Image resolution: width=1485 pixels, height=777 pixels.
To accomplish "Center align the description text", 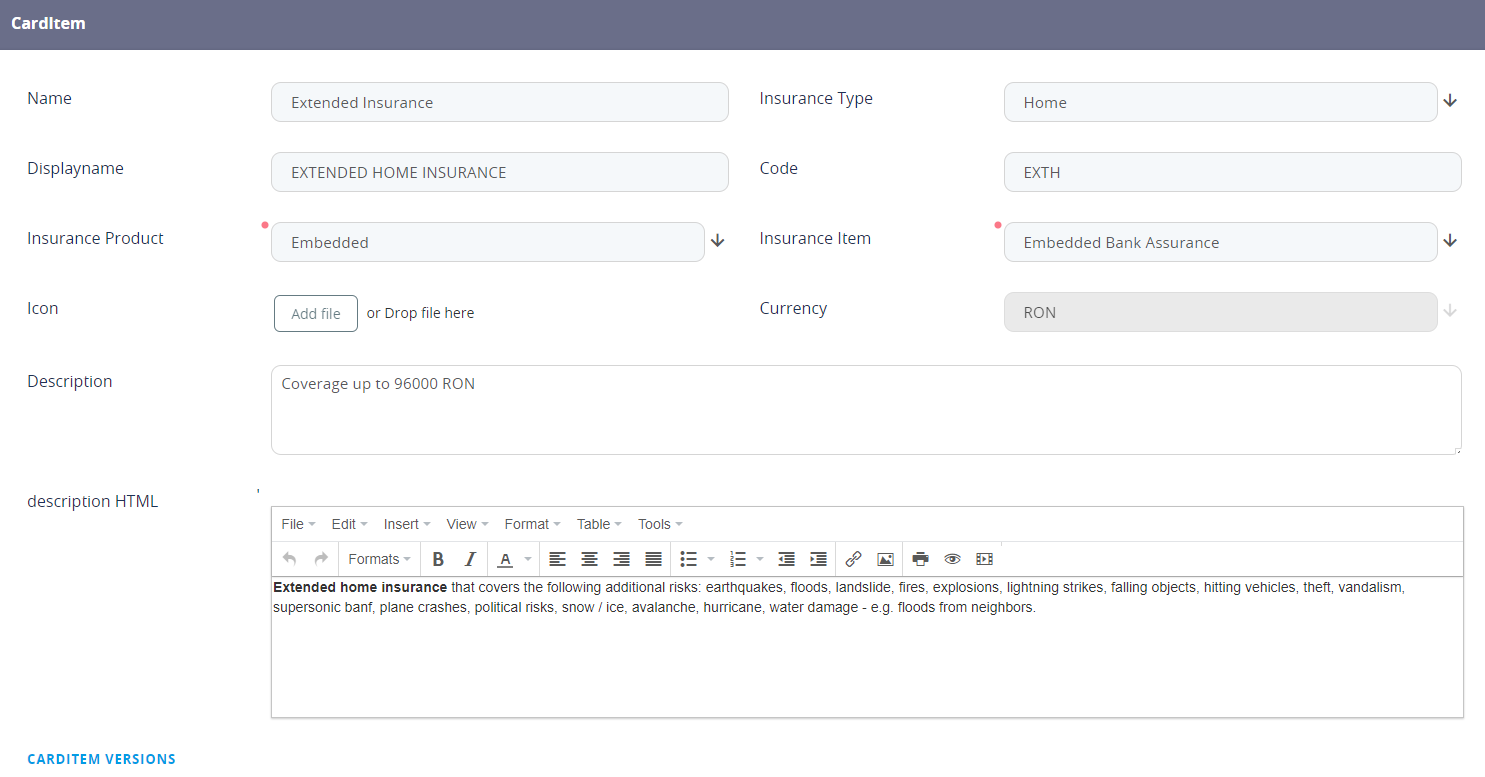I will 589,559.
